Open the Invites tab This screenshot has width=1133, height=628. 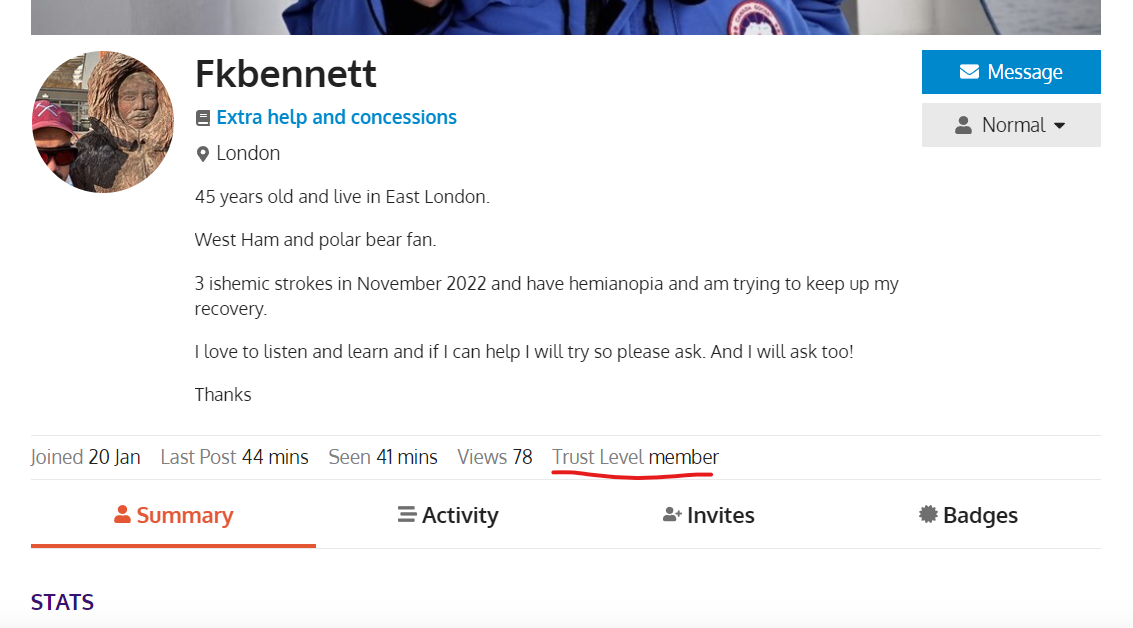click(720, 515)
